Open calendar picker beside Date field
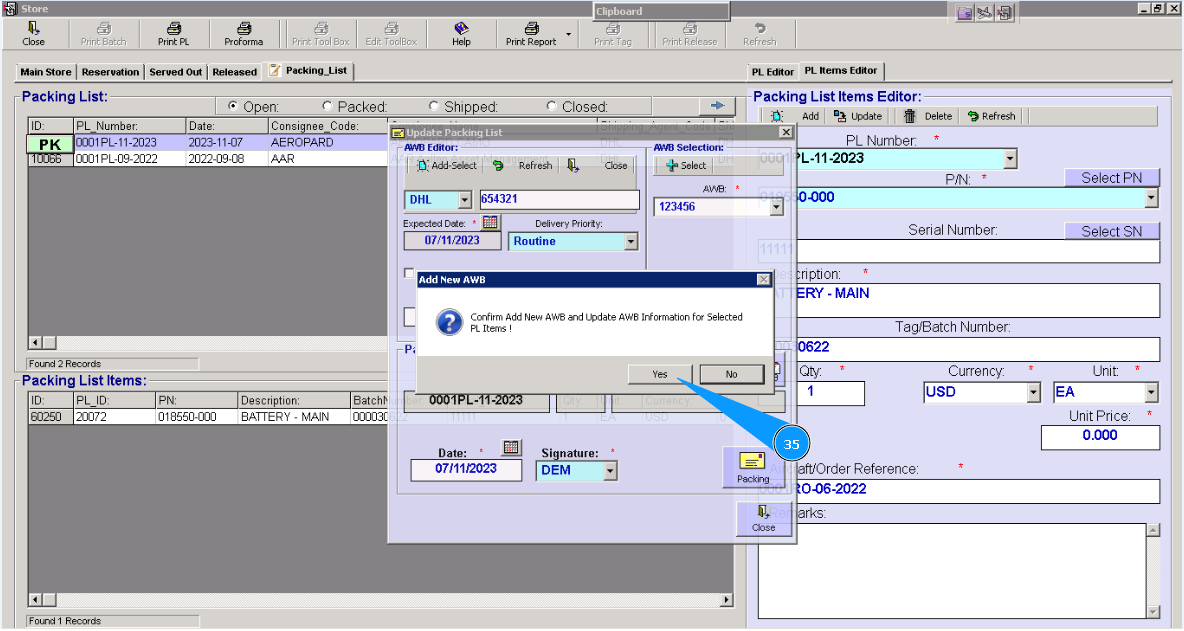1184x631 pixels. coord(511,448)
